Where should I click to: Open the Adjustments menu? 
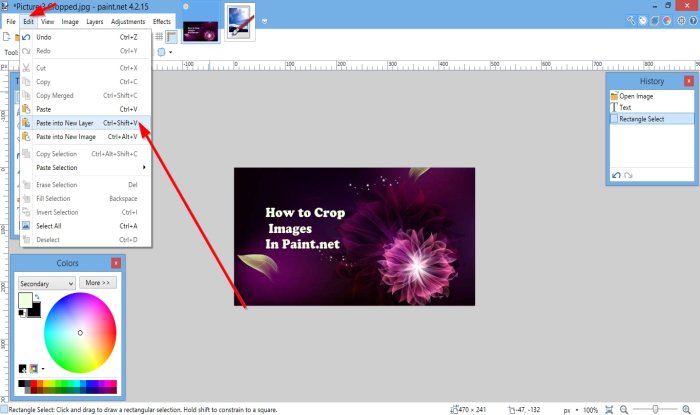[x=128, y=21]
